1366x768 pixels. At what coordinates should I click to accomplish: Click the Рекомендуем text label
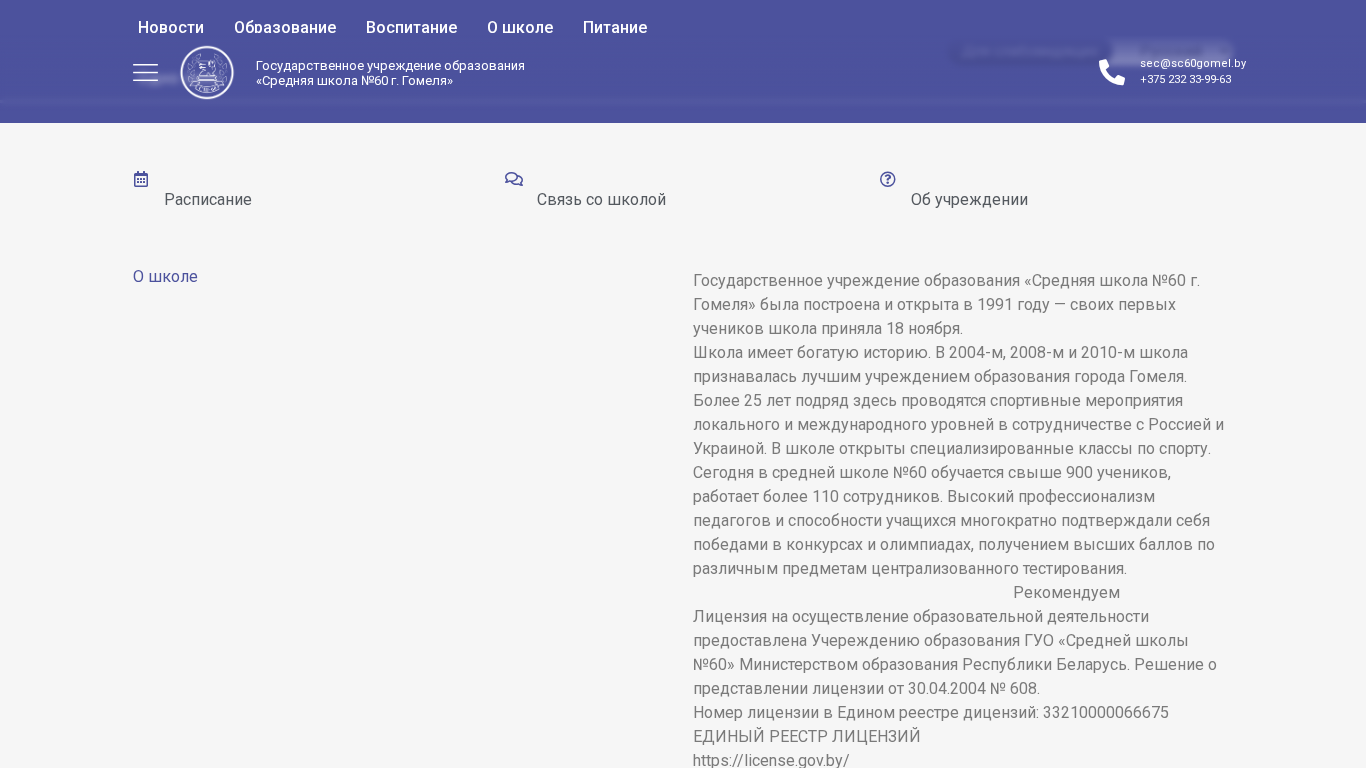(1066, 593)
